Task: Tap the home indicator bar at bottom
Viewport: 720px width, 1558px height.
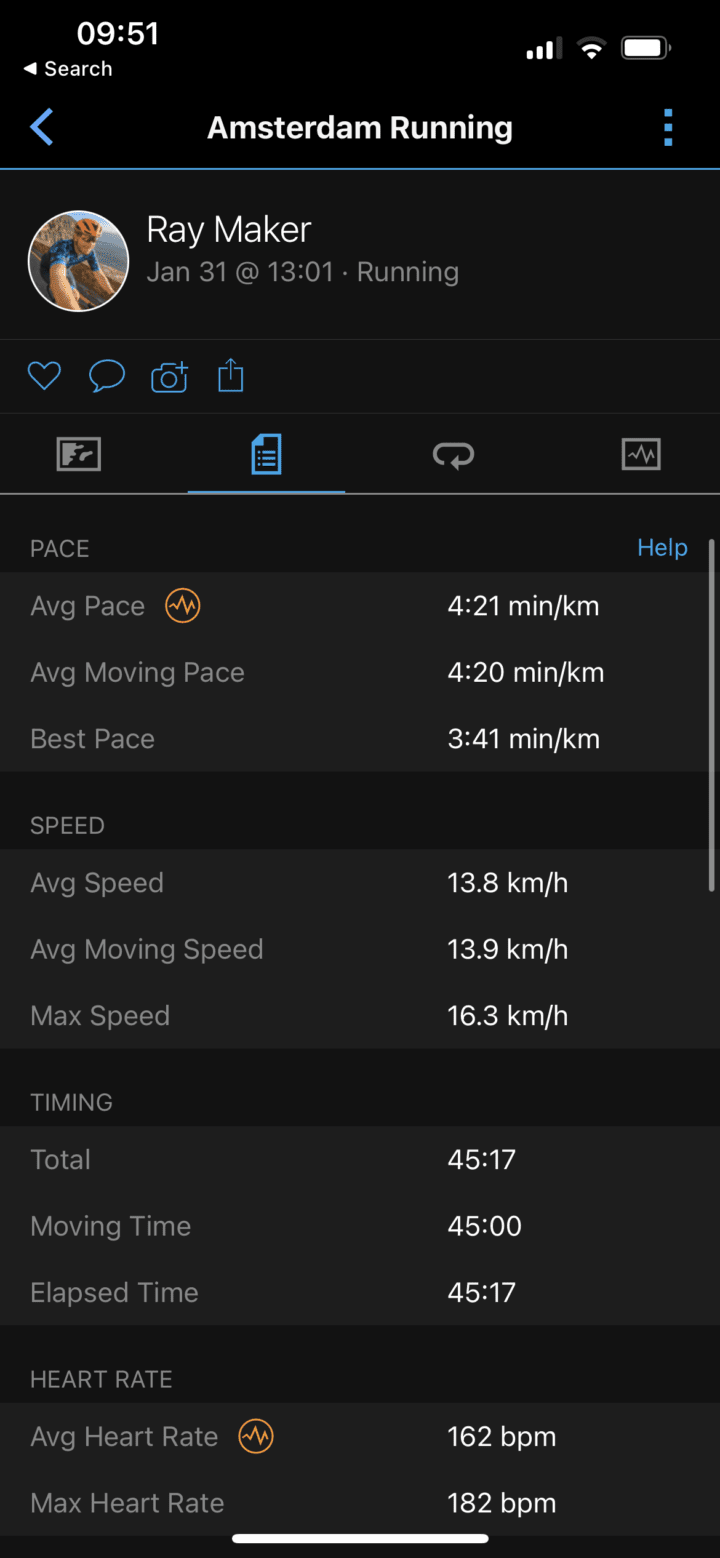Action: [360, 1539]
